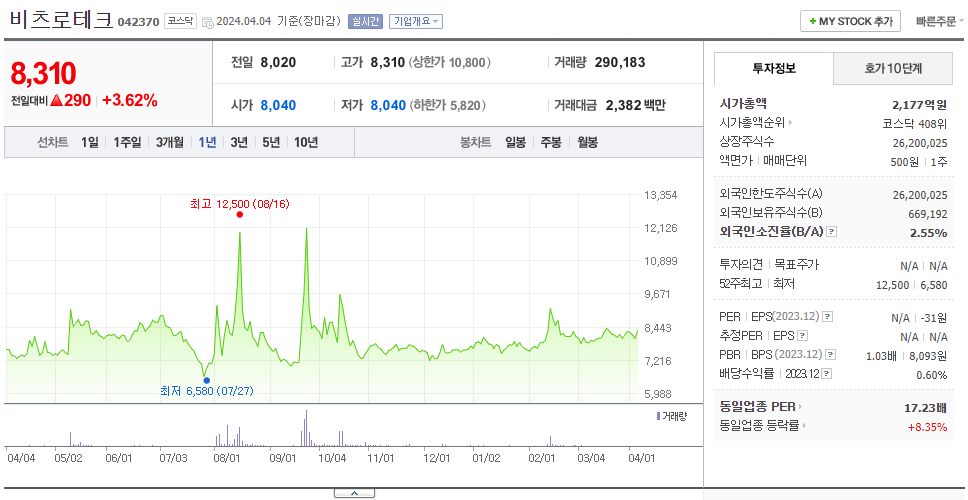Click the 거래대금 2,382 백만 value
The height and width of the screenshot is (500, 968).
(635, 106)
